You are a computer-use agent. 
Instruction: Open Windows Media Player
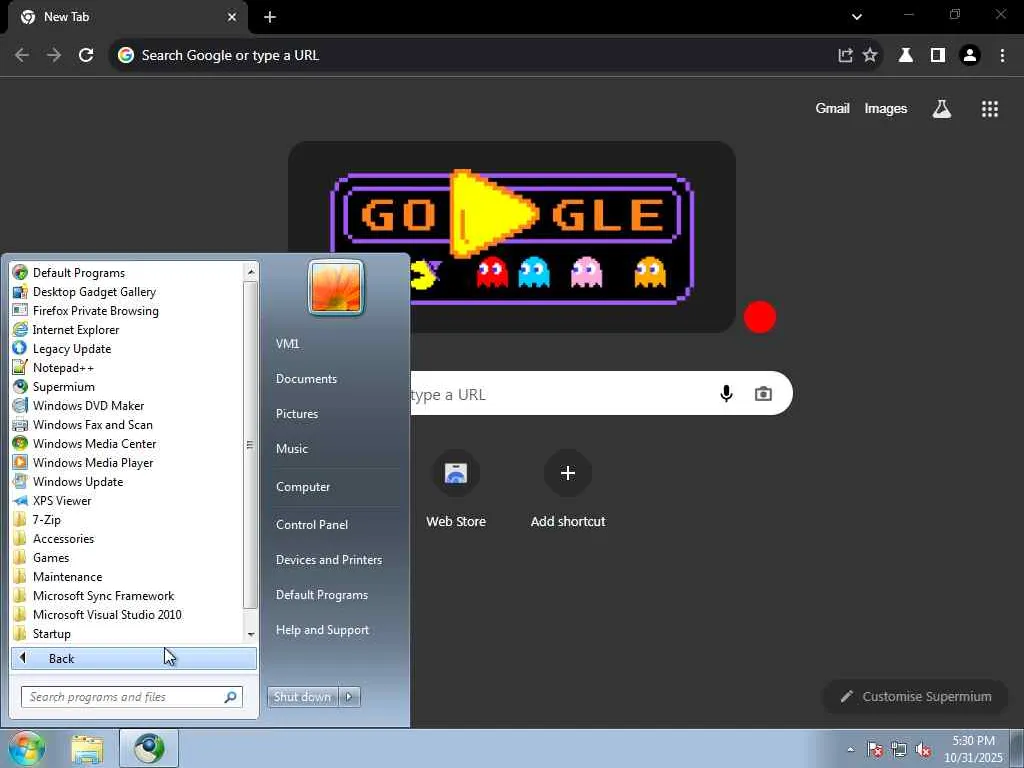coord(127,462)
